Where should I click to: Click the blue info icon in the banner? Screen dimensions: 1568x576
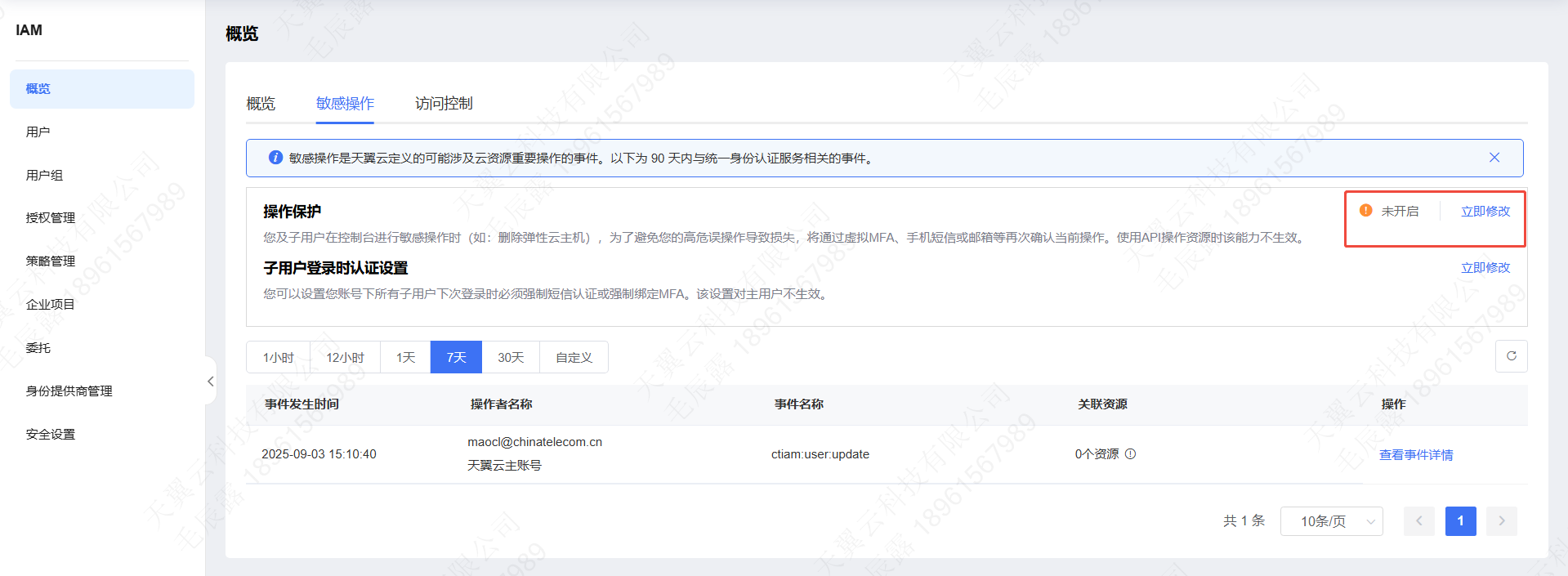(275, 158)
